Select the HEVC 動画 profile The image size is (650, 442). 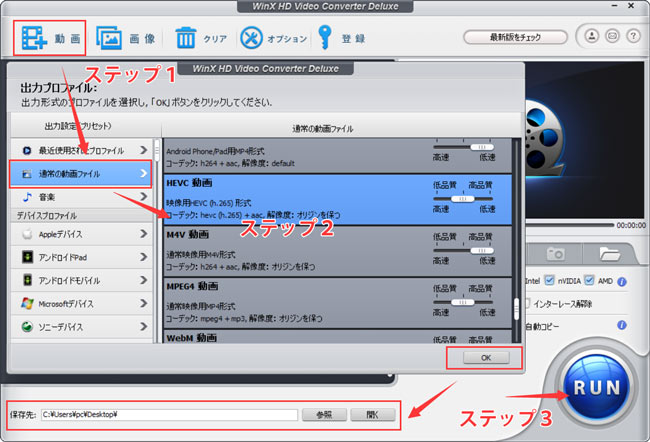tap(337, 199)
